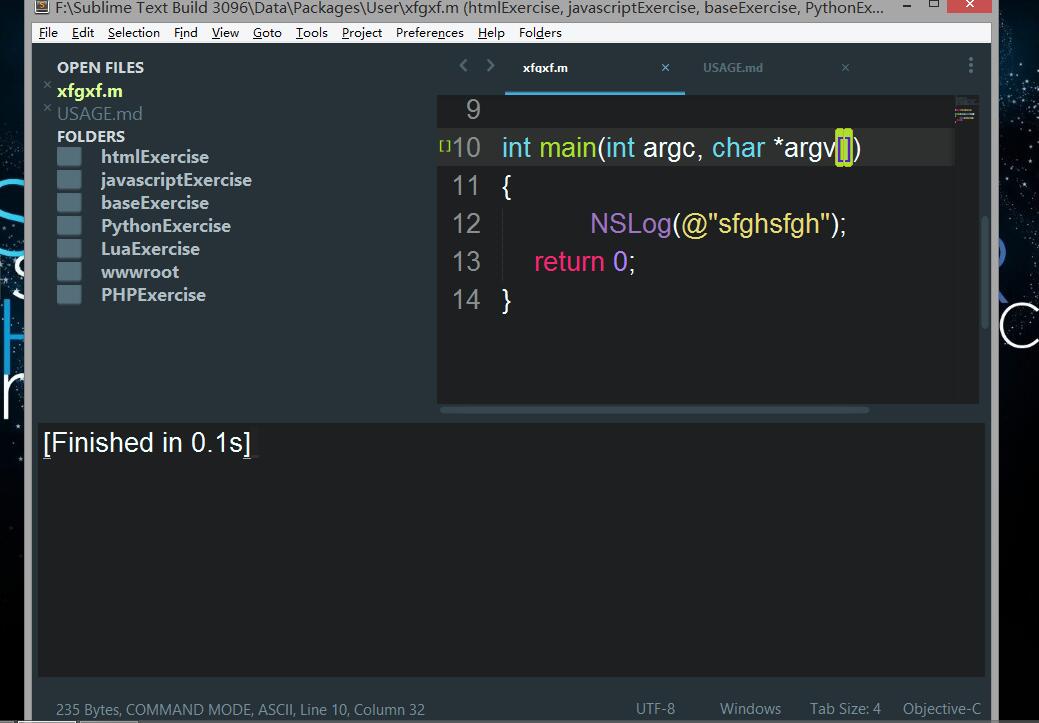1039x723 pixels.
Task: Click UTF-8 encoding in status bar
Action: click(655, 708)
